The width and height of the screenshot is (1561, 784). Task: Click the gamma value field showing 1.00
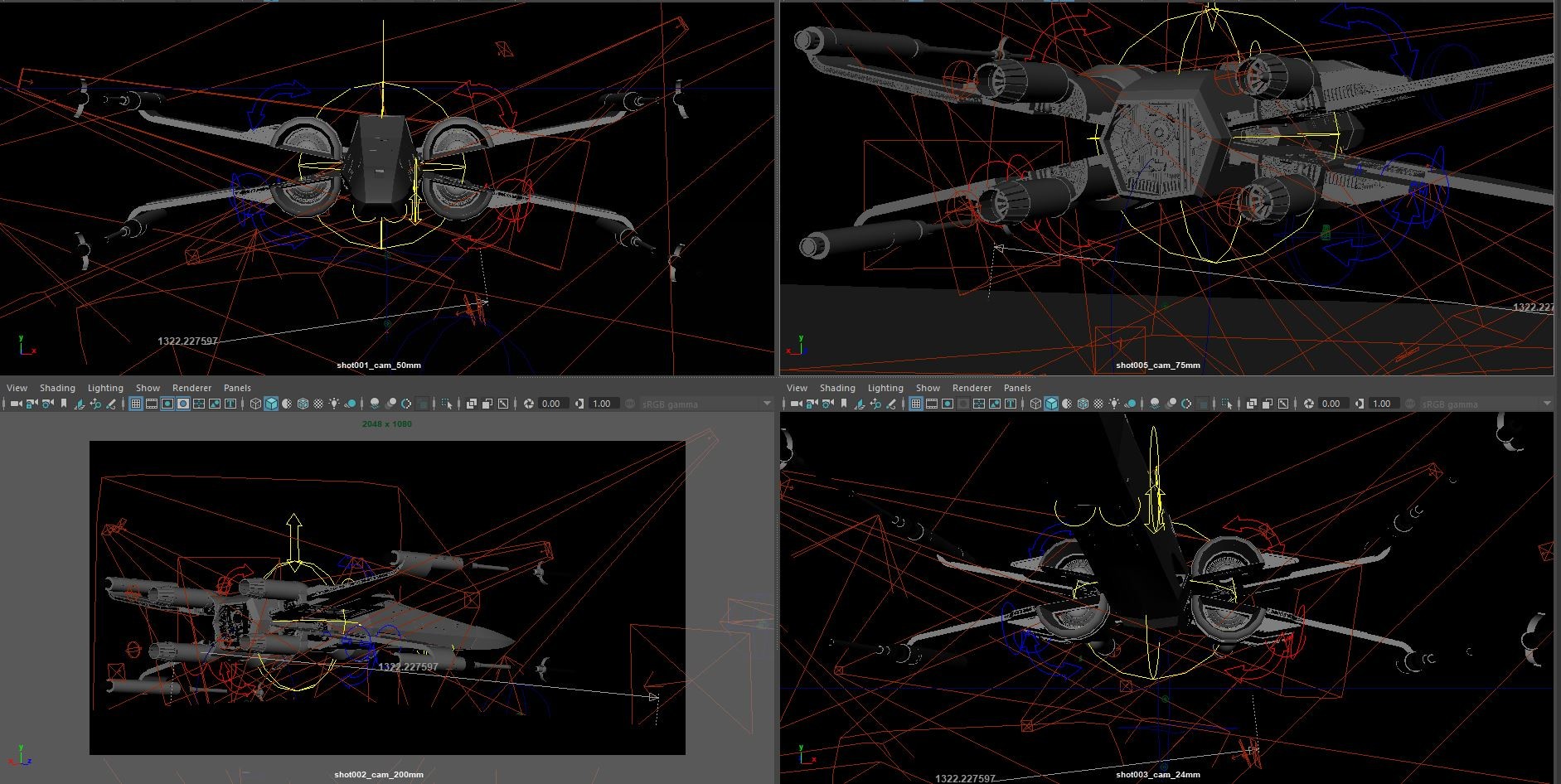(602, 404)
